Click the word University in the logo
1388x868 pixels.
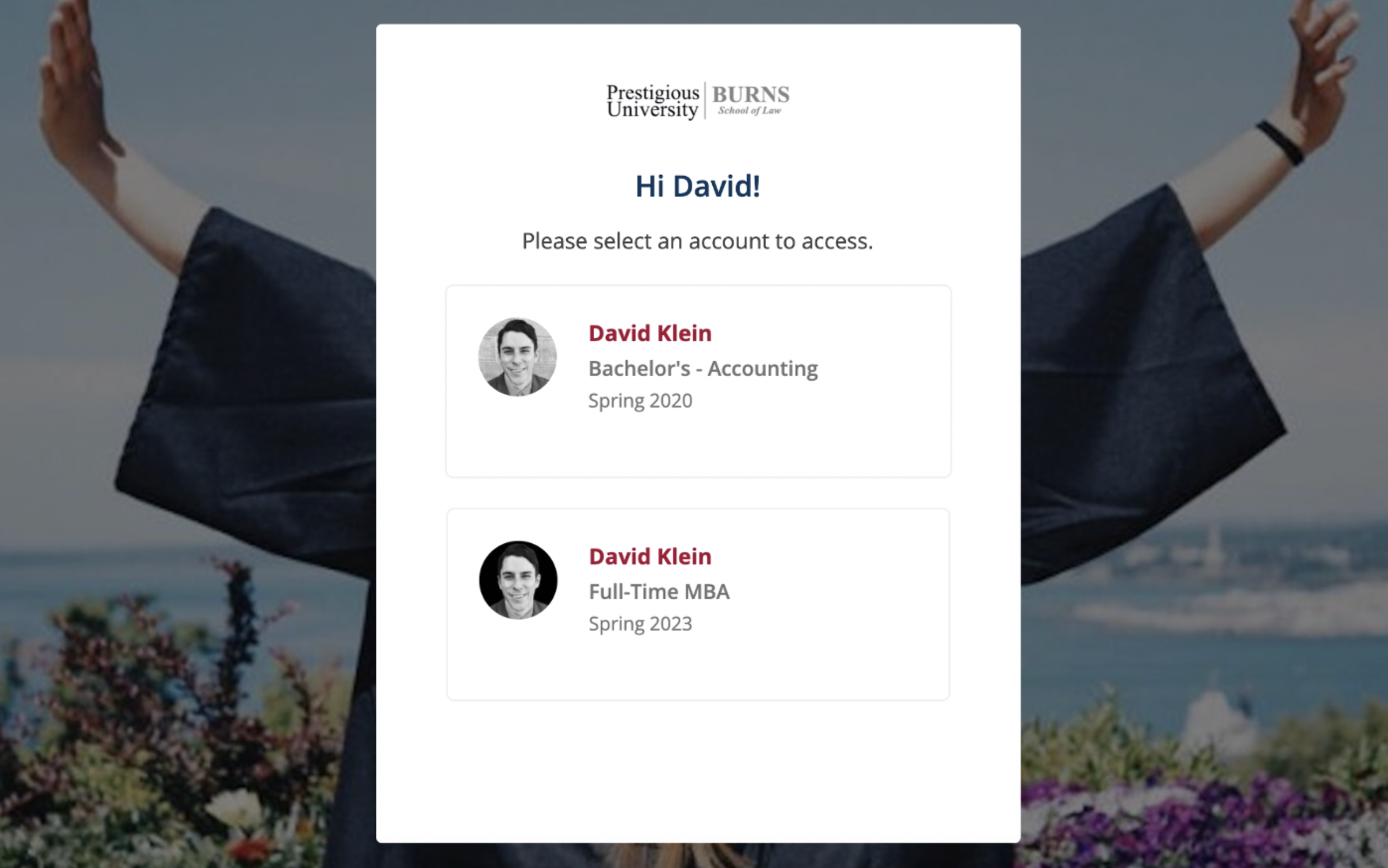(x=653, y=110)
